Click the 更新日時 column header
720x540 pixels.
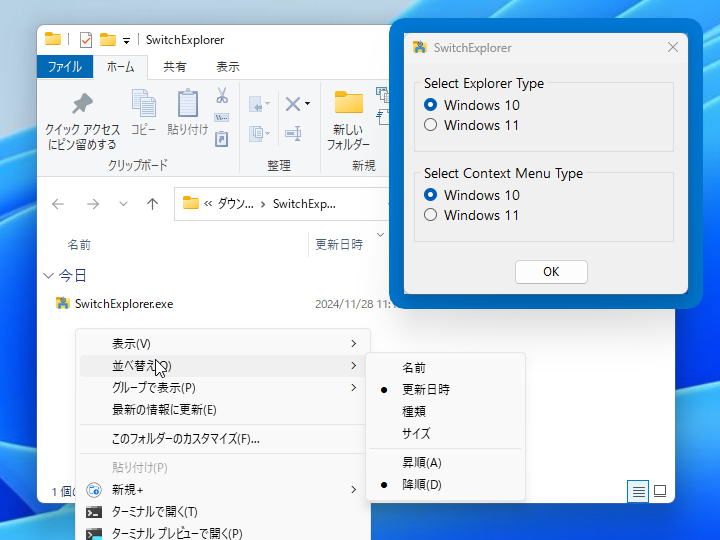[339, 245]
